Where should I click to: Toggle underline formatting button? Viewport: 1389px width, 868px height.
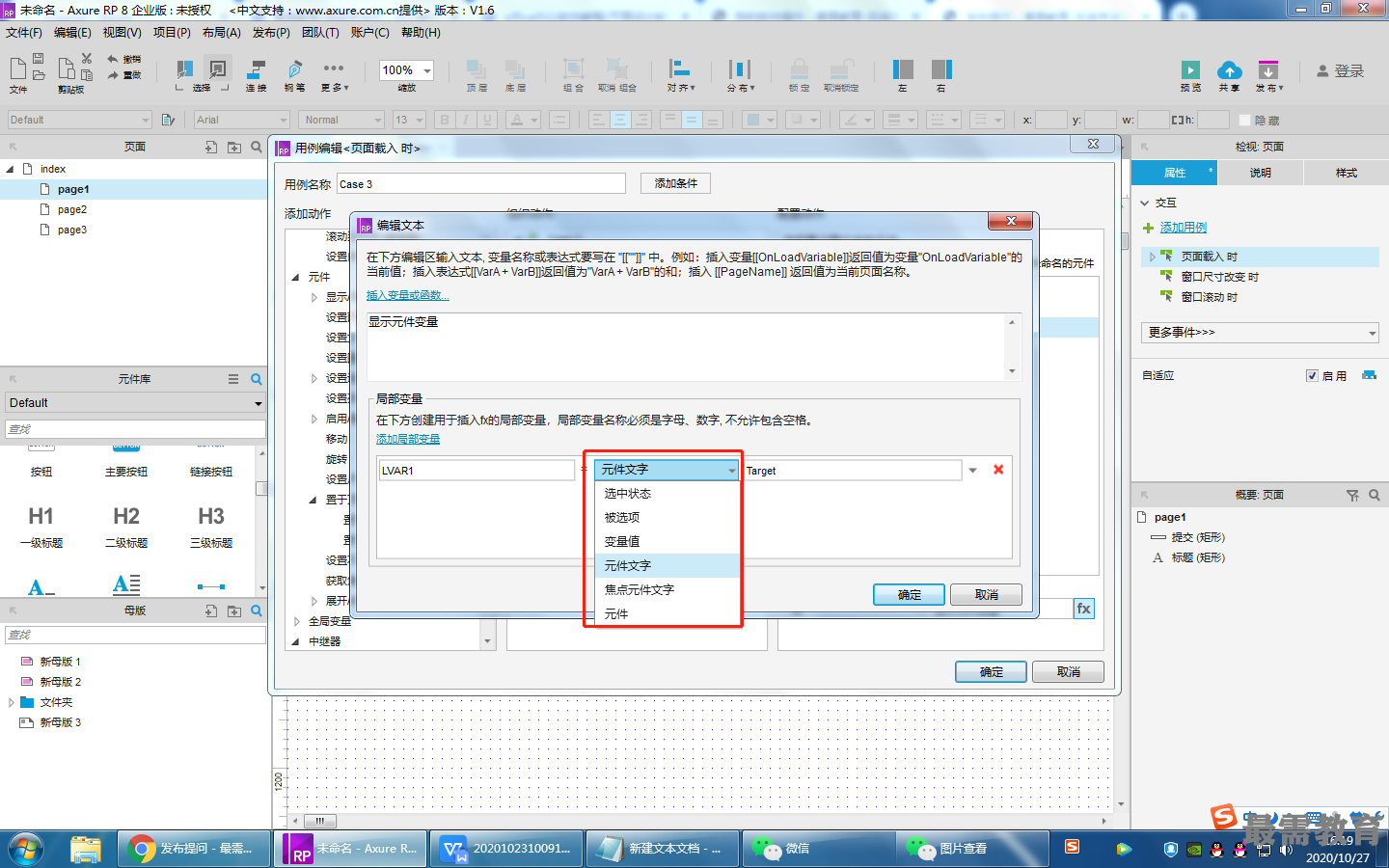[487, 120]
